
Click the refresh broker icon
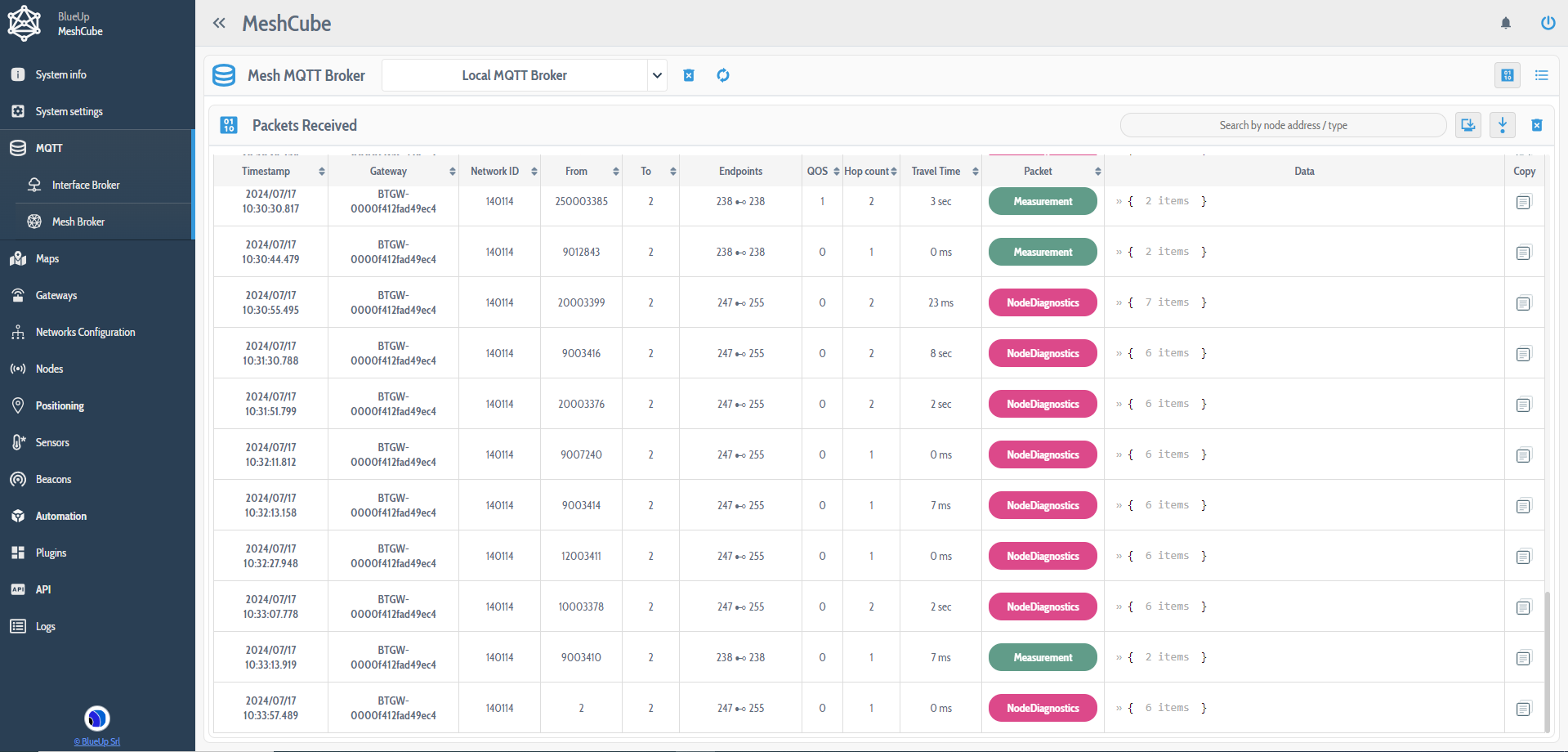coord(722,75)
